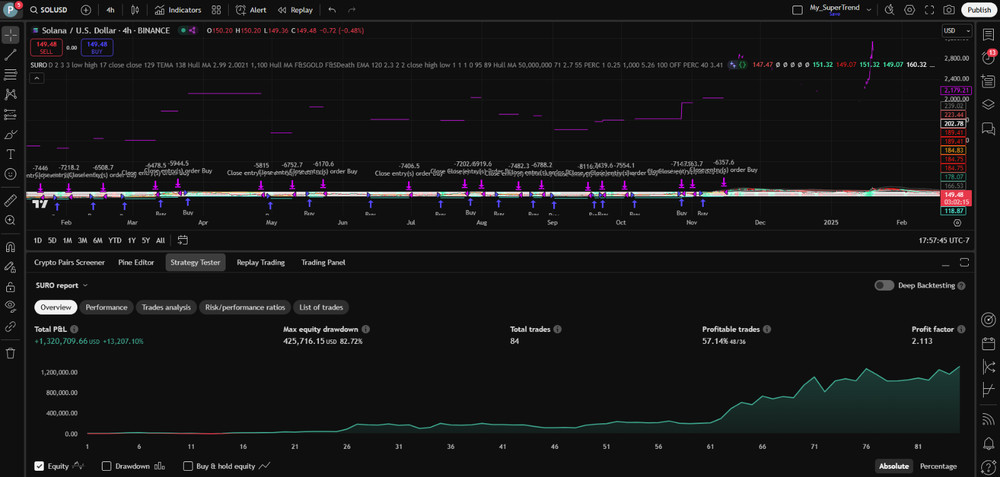The image size is (1000, 477).
Task: Open the calendar icon in right sidebar
Action: click(x=989, y=342)
